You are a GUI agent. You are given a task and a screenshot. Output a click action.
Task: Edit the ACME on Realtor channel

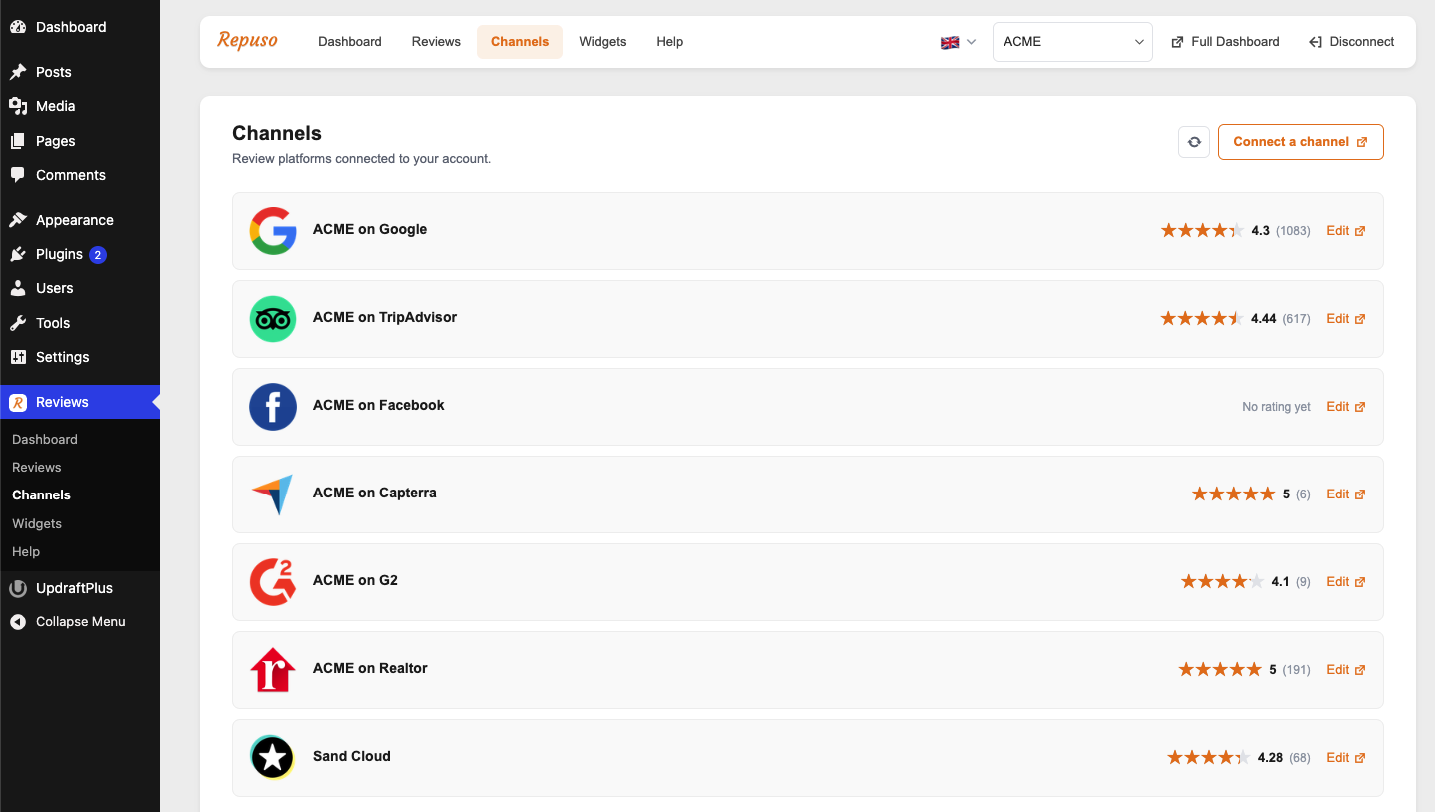pyautogui.click(x=1346, y=670)
